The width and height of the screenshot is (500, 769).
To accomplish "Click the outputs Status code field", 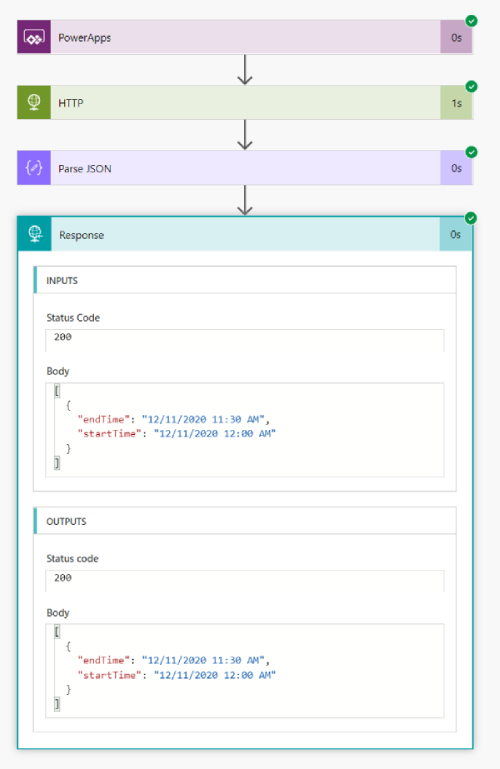I will click(245, 581).
